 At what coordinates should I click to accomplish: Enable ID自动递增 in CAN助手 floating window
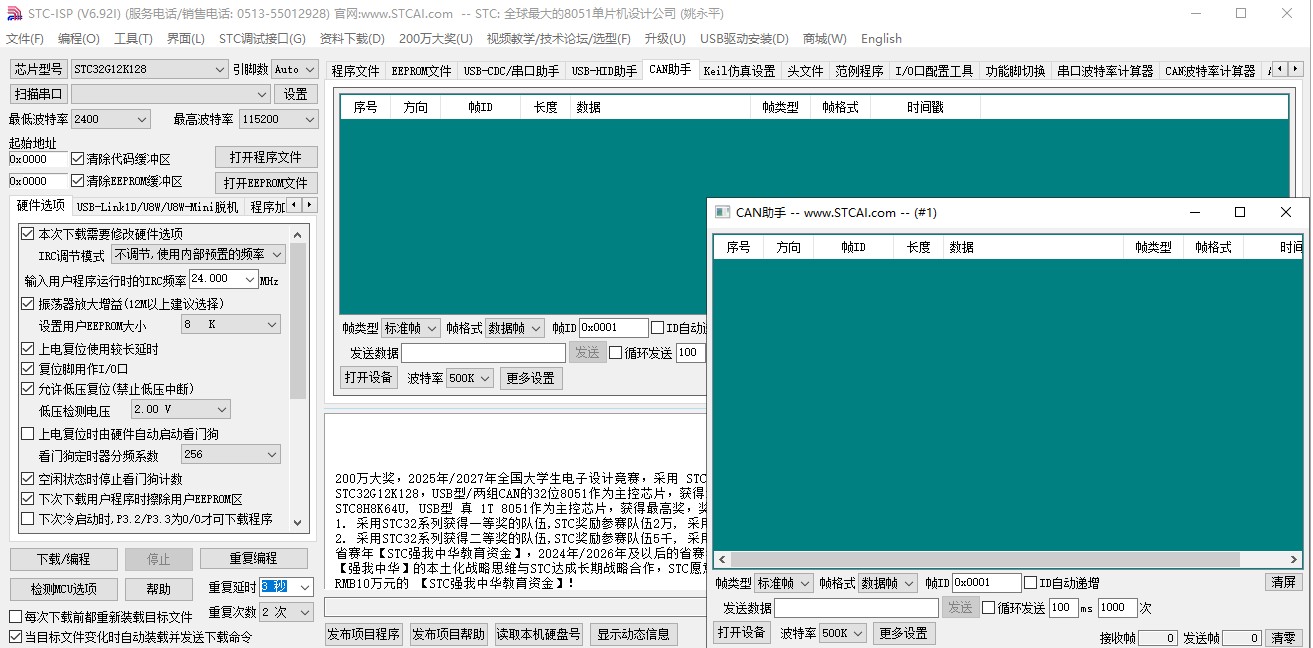[x=1031, y=583]
